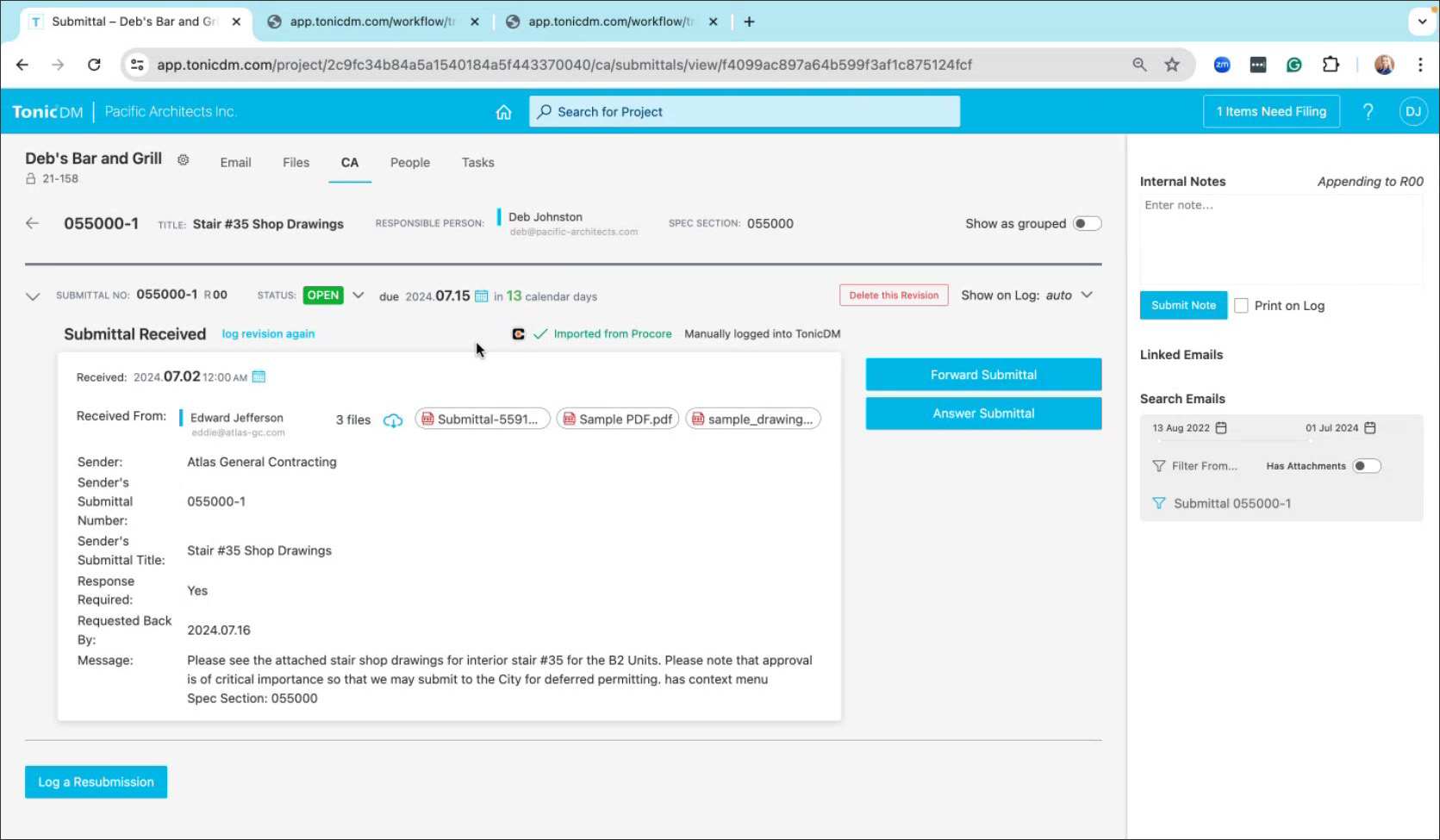Image resolution: width=1440 pixels, height=840 pixels.
Task: Open the OPEN status dropdown arrow
Action: [358, 296]
